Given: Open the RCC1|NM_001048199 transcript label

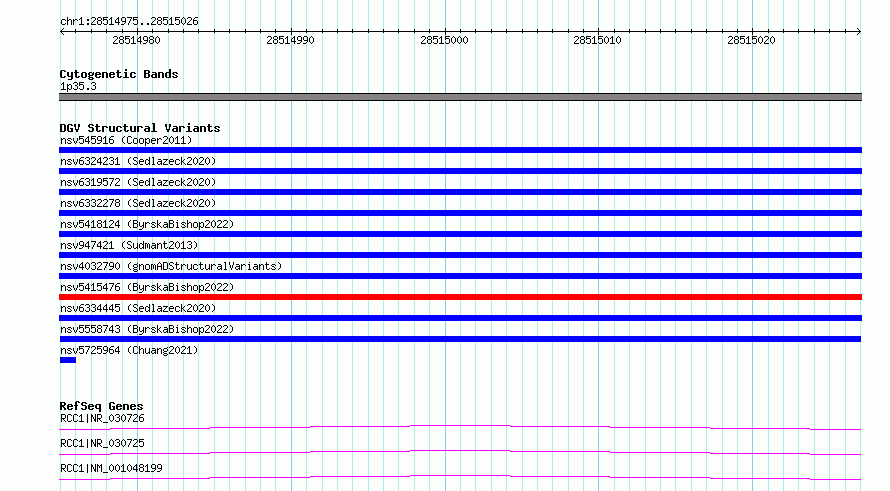Looking at the screenshot, I should (x=111, y=468).
